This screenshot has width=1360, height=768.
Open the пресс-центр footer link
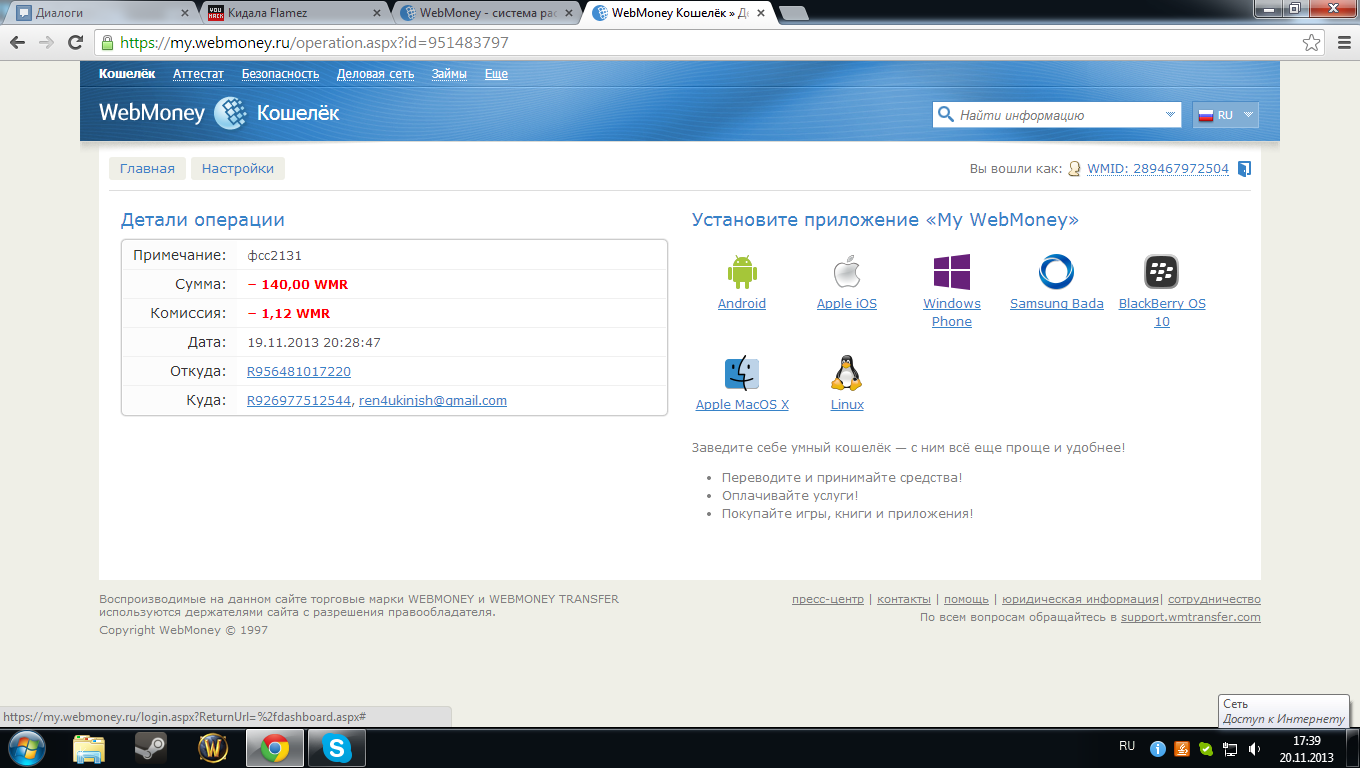pyautogui.click(x=828, y=599)
